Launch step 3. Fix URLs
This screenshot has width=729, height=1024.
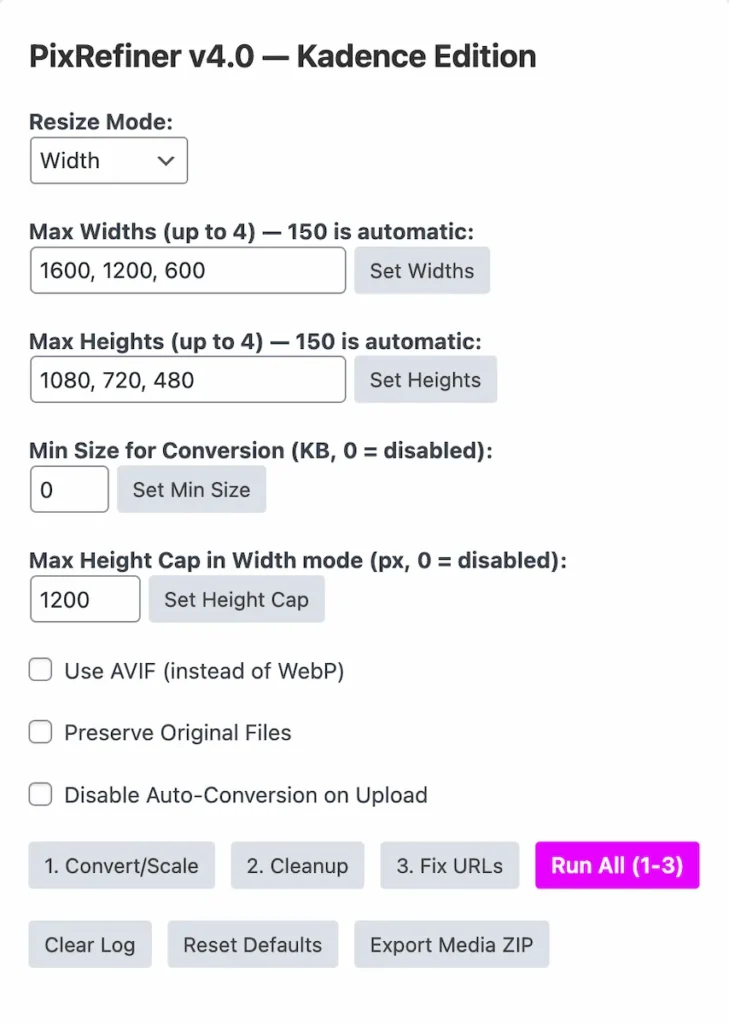tap(449, 866)
